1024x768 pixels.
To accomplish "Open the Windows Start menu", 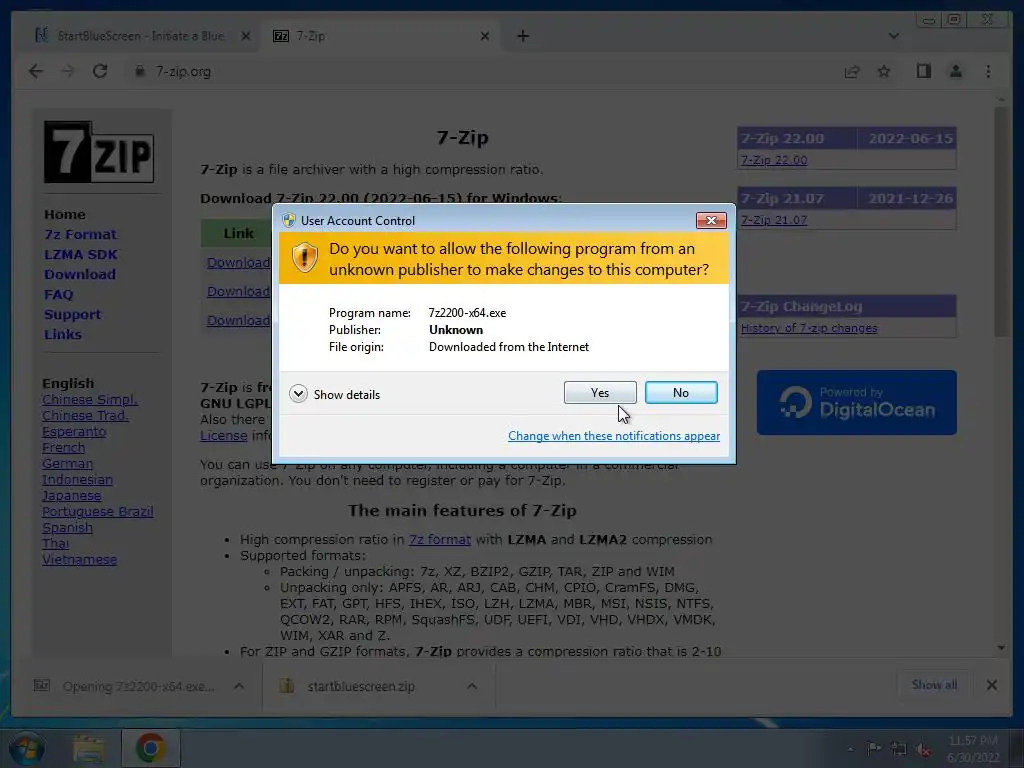I will pyautogui.click(x=26, y=748).
